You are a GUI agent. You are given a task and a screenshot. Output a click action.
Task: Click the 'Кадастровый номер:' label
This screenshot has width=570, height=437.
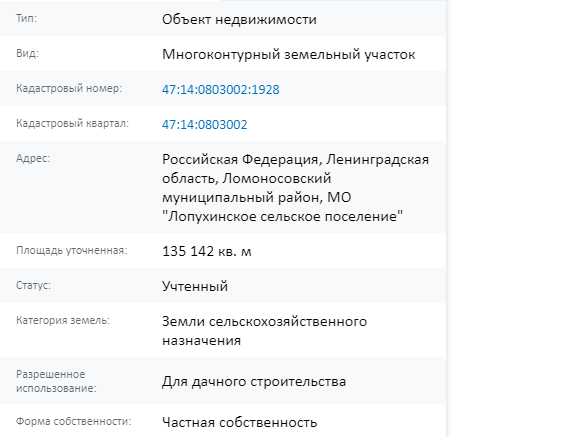pyautogui.click(x=69, y=88)
